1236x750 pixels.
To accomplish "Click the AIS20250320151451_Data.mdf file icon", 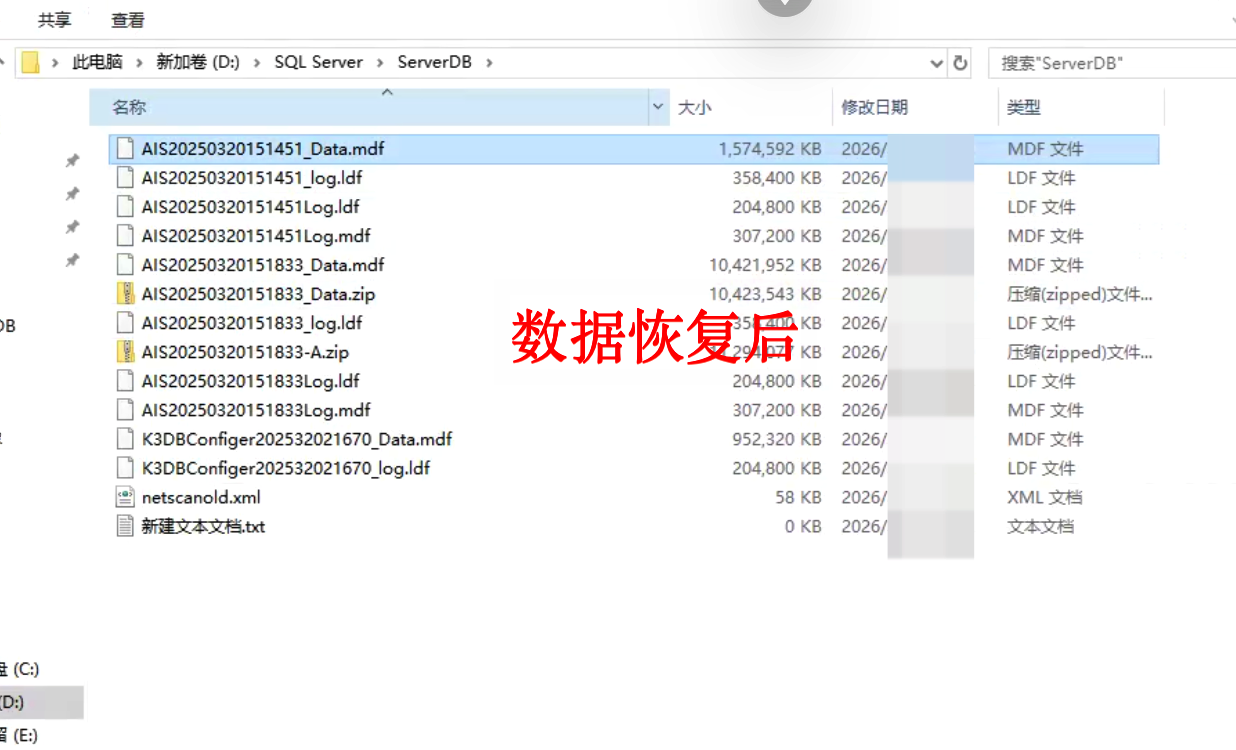I will (125, 149).
